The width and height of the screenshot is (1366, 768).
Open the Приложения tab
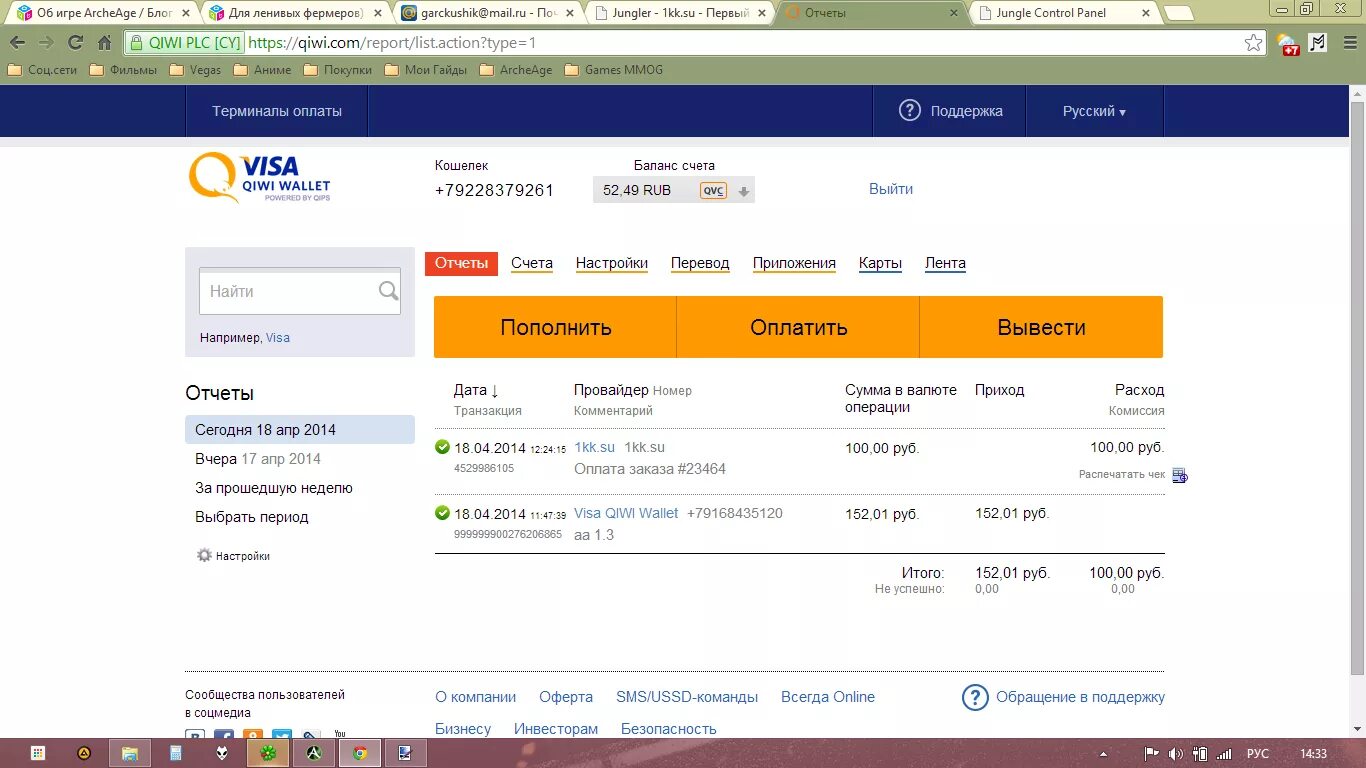(x=794, y=263)
